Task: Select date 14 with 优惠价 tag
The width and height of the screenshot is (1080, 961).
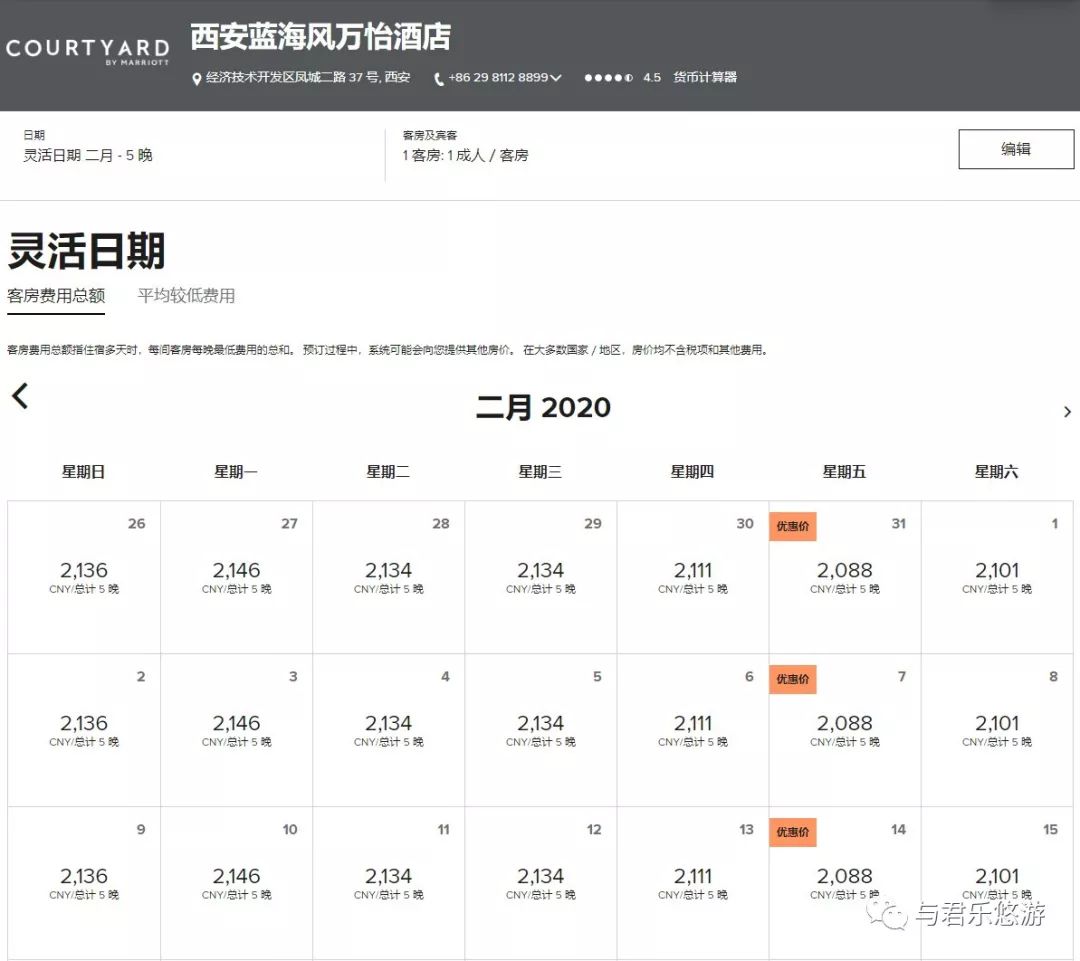Action: [845, 883]
